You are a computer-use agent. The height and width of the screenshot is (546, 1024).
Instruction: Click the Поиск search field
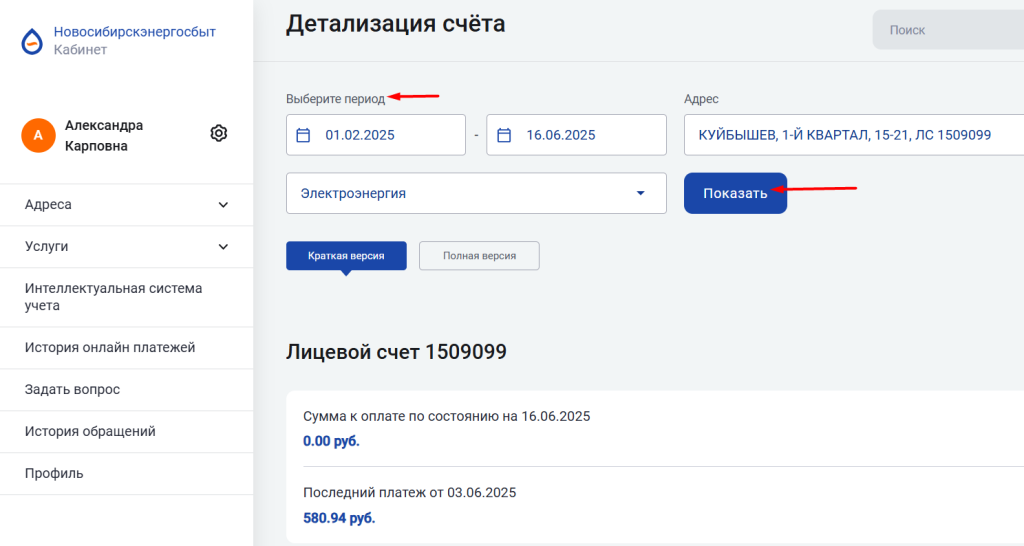pos(945,30)
